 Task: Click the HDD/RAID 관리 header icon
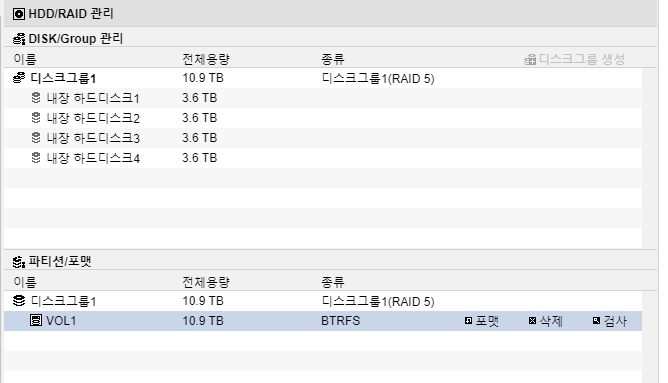[19, 14]
